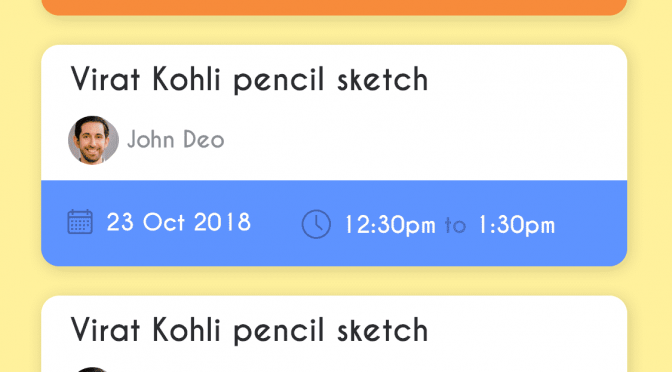Click empty white area right of John Deo
Viewport: 672px width, 372px height.
424,140
